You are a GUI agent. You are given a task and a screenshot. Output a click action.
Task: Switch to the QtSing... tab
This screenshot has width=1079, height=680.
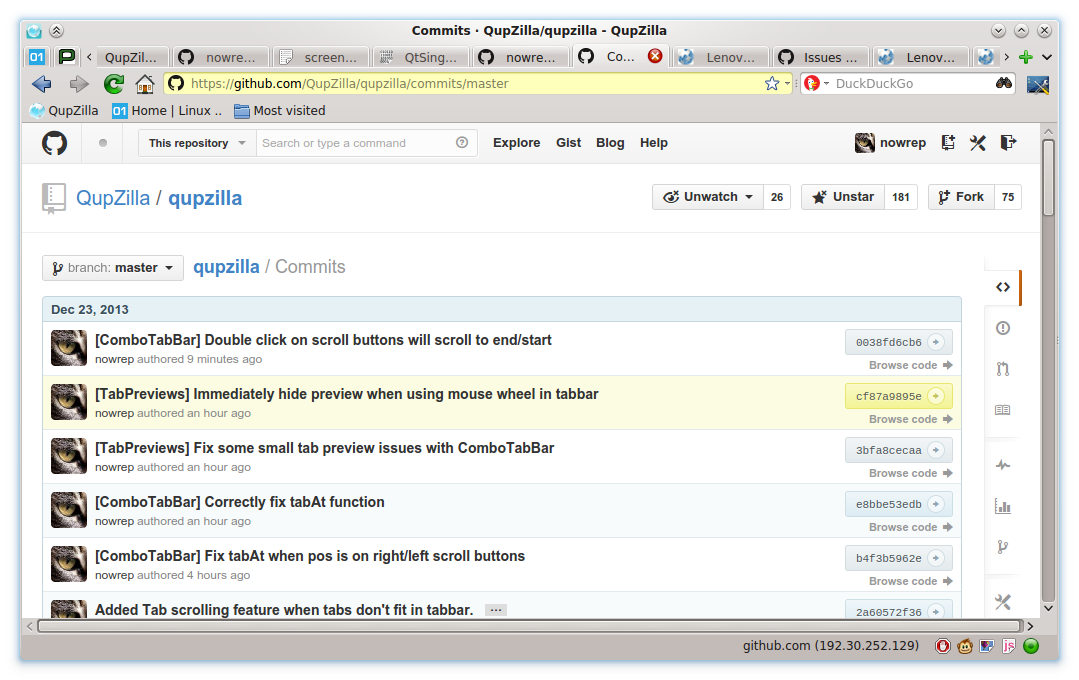(420, 57)
